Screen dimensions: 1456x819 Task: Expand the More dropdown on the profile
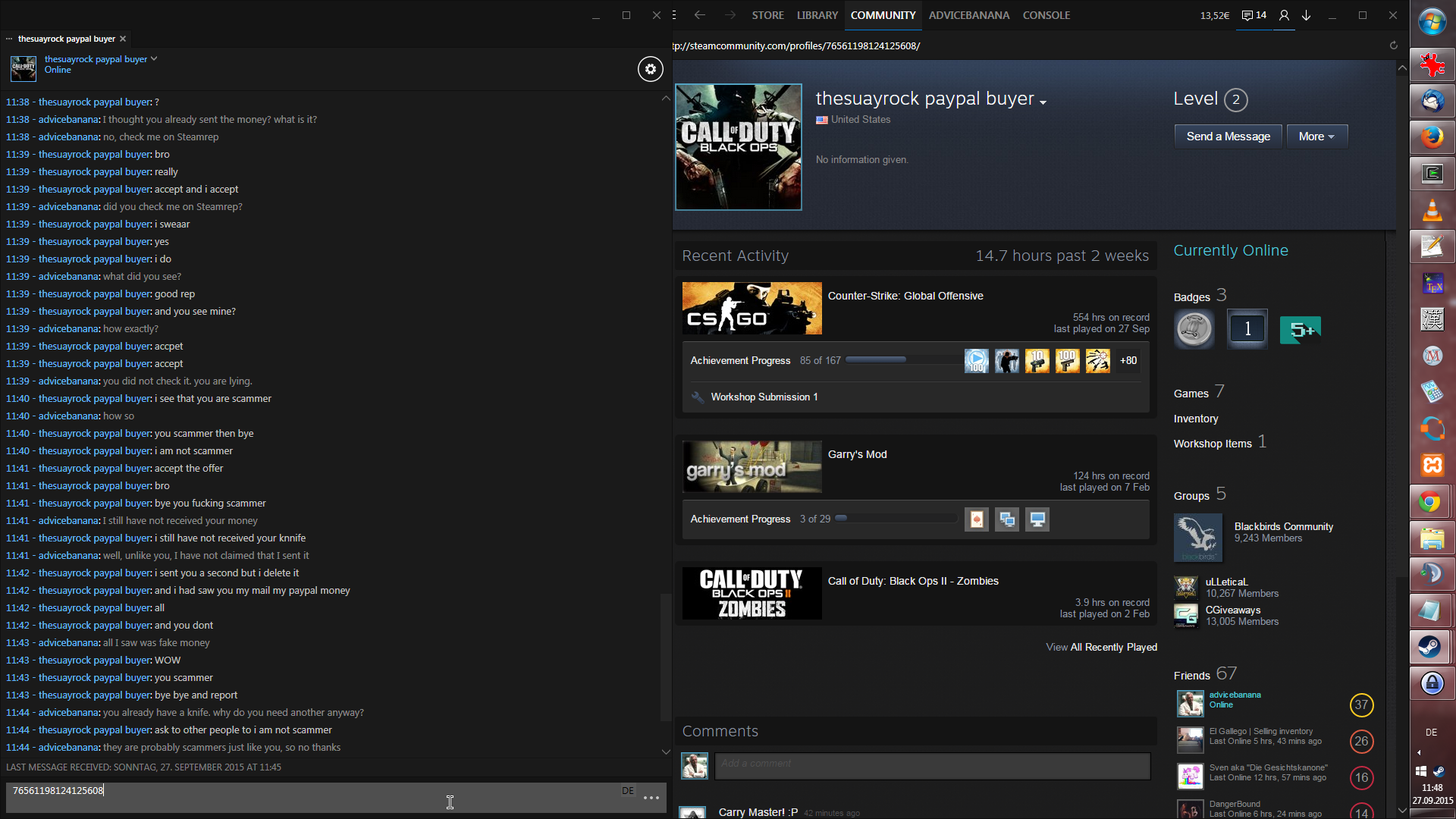click(1316, 136)
